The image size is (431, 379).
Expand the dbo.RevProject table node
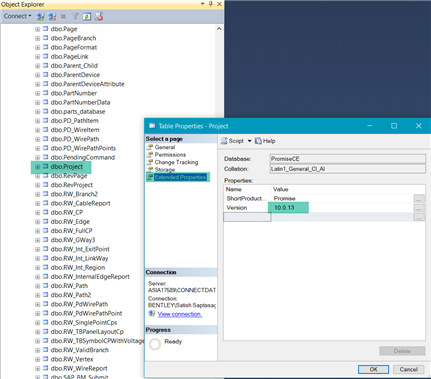click(x=37, y=185)
